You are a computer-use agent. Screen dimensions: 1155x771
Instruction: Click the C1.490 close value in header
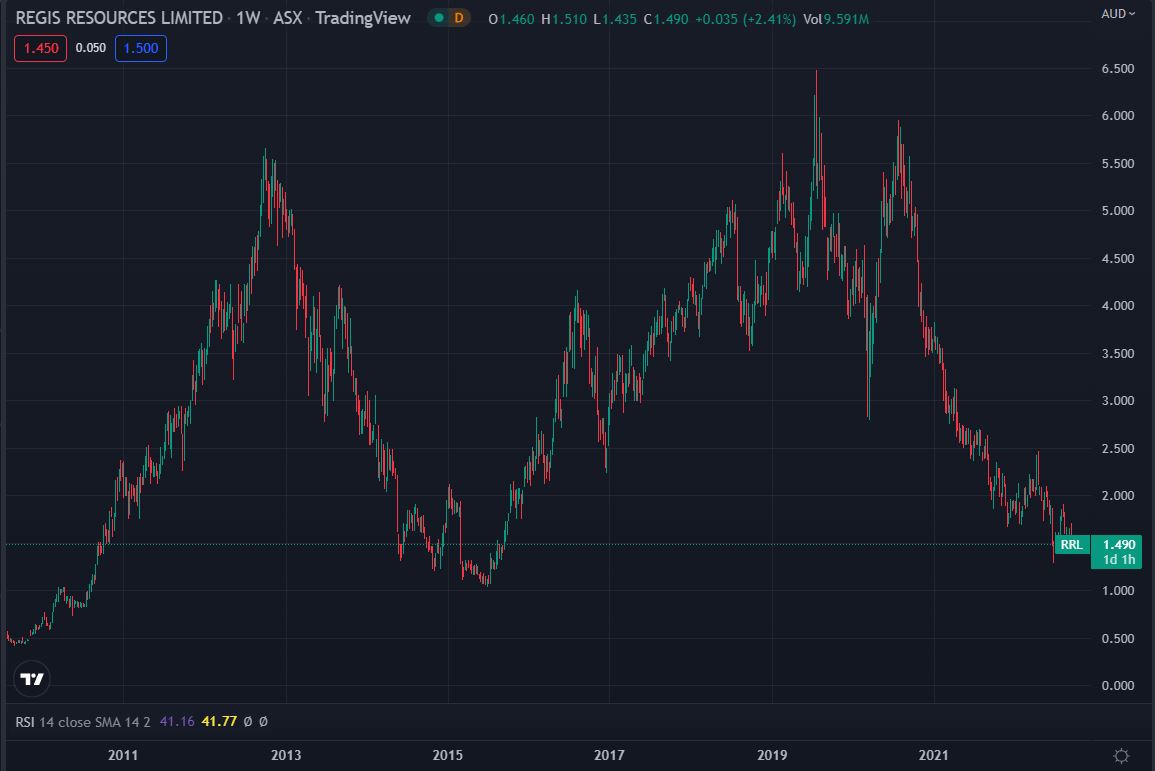coord(666,19)
